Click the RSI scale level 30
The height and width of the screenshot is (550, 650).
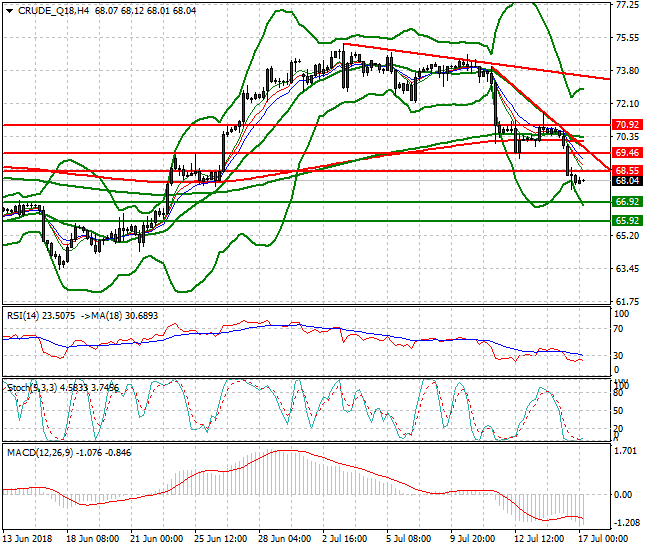[x=618, y=356]
